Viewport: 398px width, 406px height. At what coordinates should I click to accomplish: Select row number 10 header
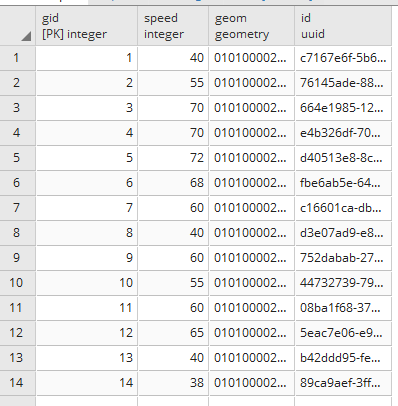(x=18, y=283)
